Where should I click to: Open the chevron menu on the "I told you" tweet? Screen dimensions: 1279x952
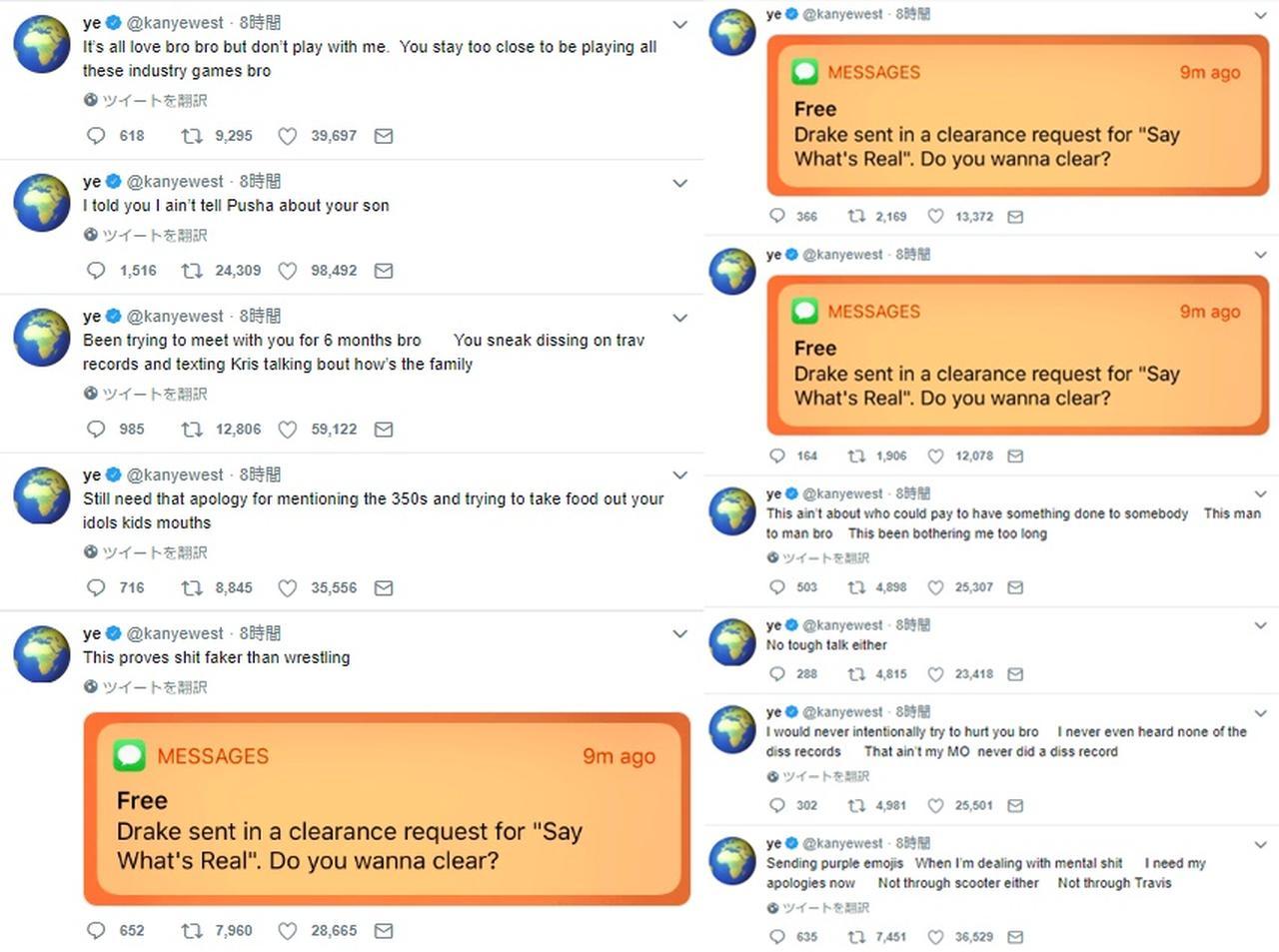coord(679,183)
